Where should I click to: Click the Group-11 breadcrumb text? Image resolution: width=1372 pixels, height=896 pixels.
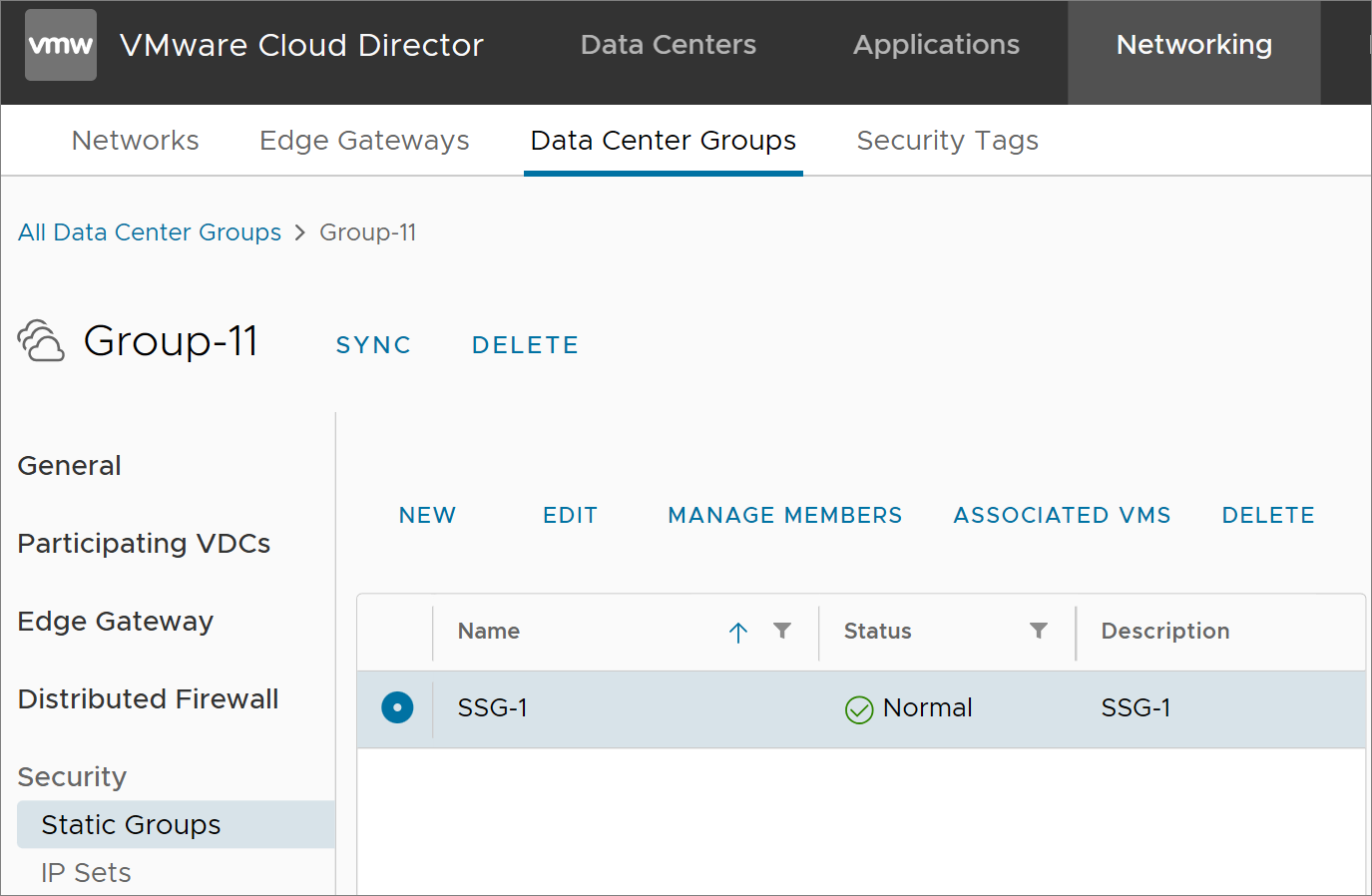(x=368, y=232)
